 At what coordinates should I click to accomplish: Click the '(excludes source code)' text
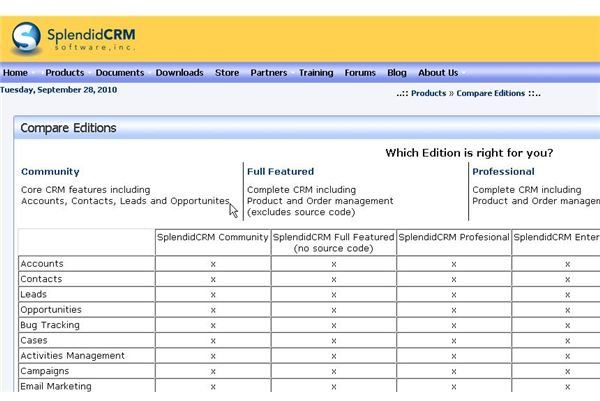pyautogui.click(x=301, y=212)
